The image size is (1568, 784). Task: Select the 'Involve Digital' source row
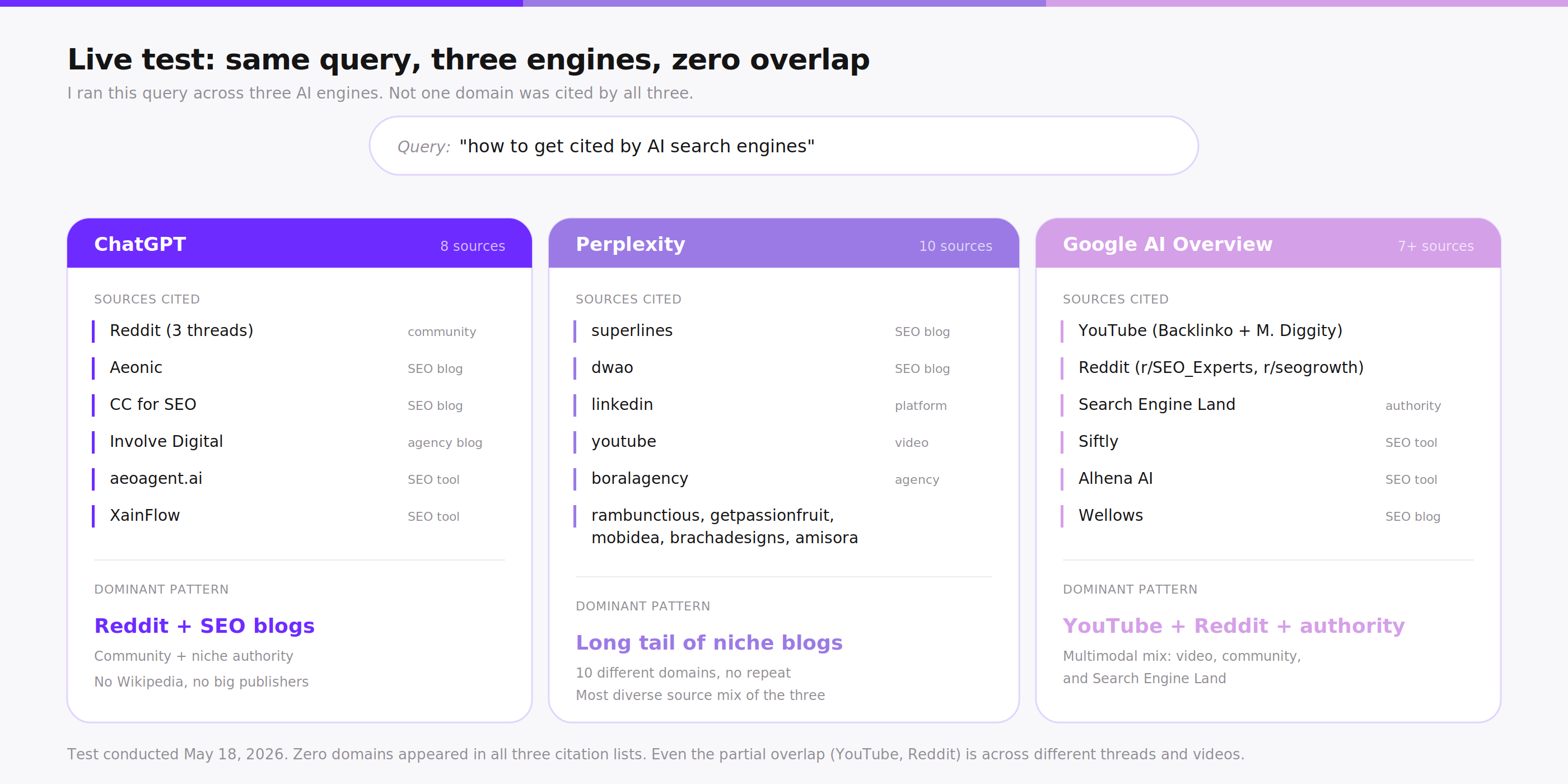tap(299, 442)
